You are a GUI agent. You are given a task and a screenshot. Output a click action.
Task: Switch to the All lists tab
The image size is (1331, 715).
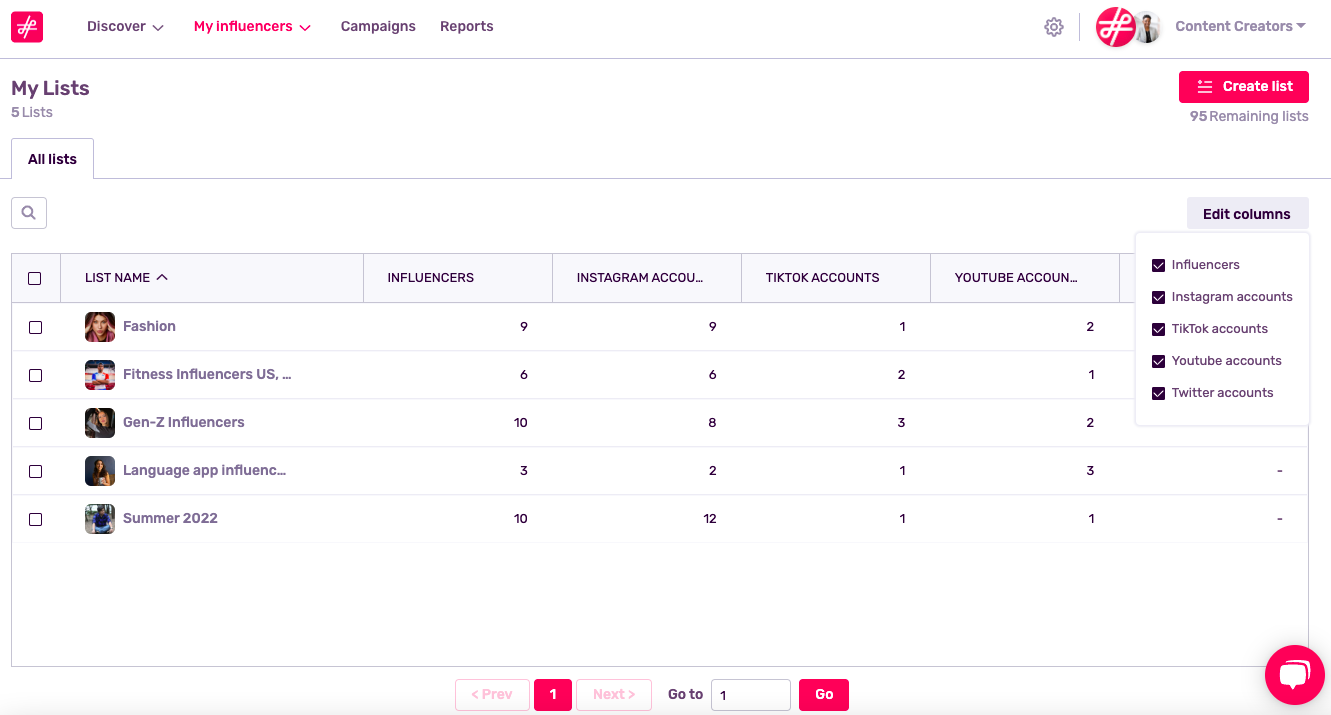52,158
